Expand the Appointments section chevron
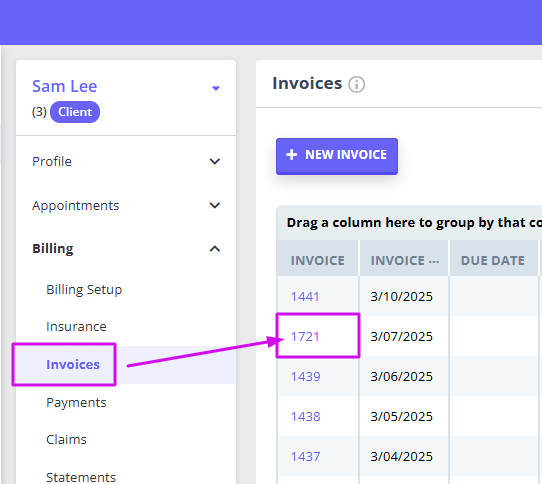The width and height of the screenshot is (542, 484). coord(215,205)
